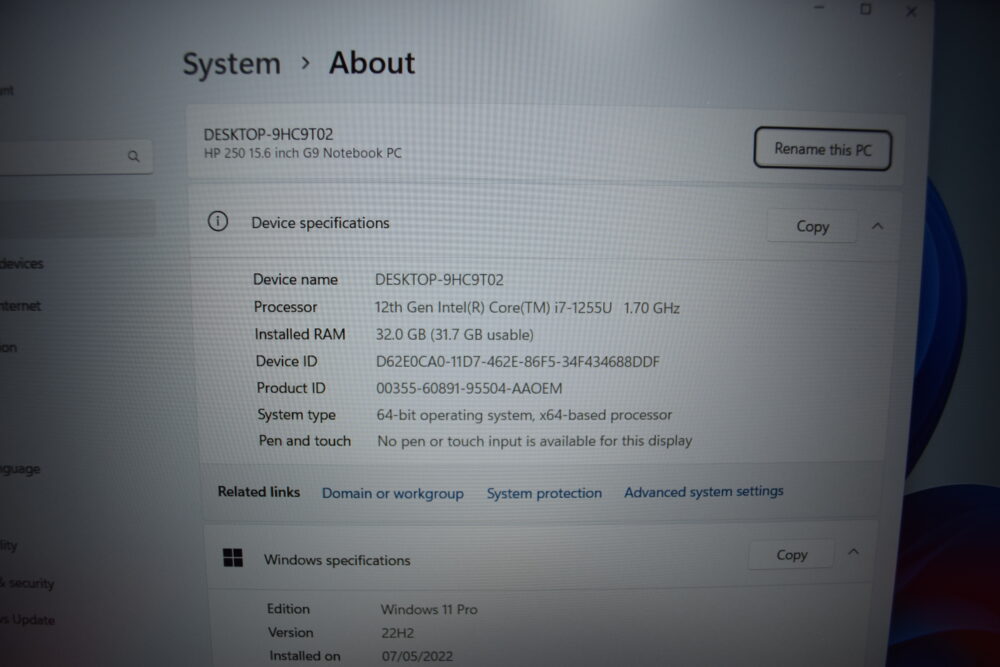Open Network & internet in the sidebar
This screenshot has width=1000, height=667.
[20, 306]
